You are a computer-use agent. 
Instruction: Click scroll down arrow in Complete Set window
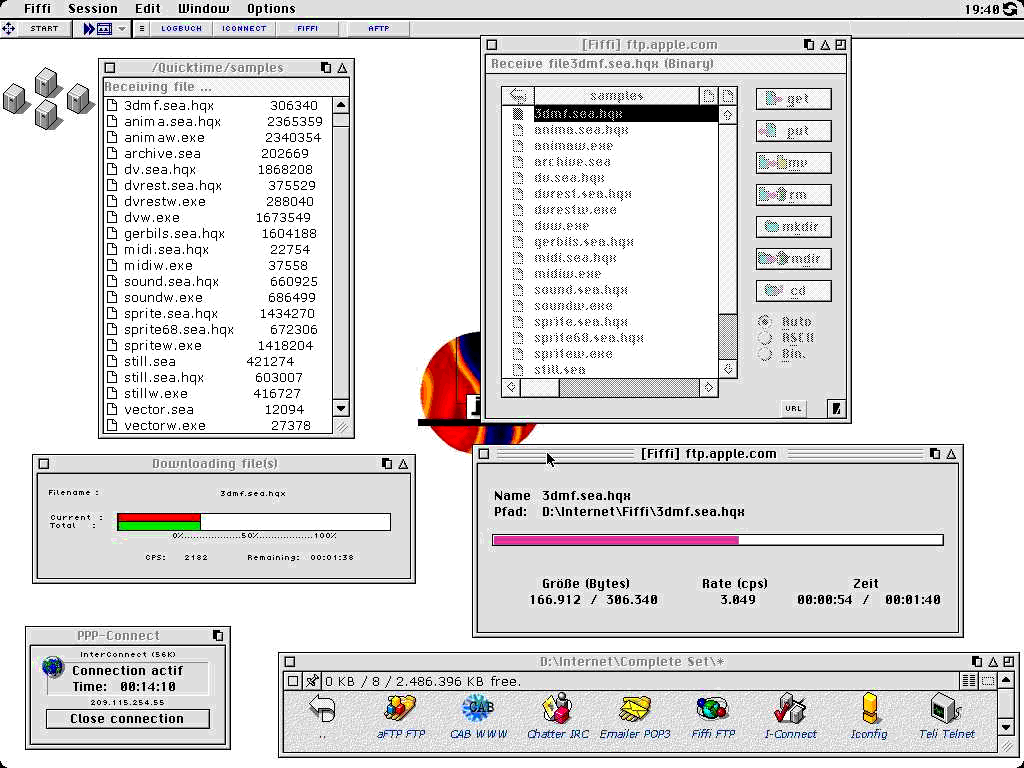(1006, 727)
